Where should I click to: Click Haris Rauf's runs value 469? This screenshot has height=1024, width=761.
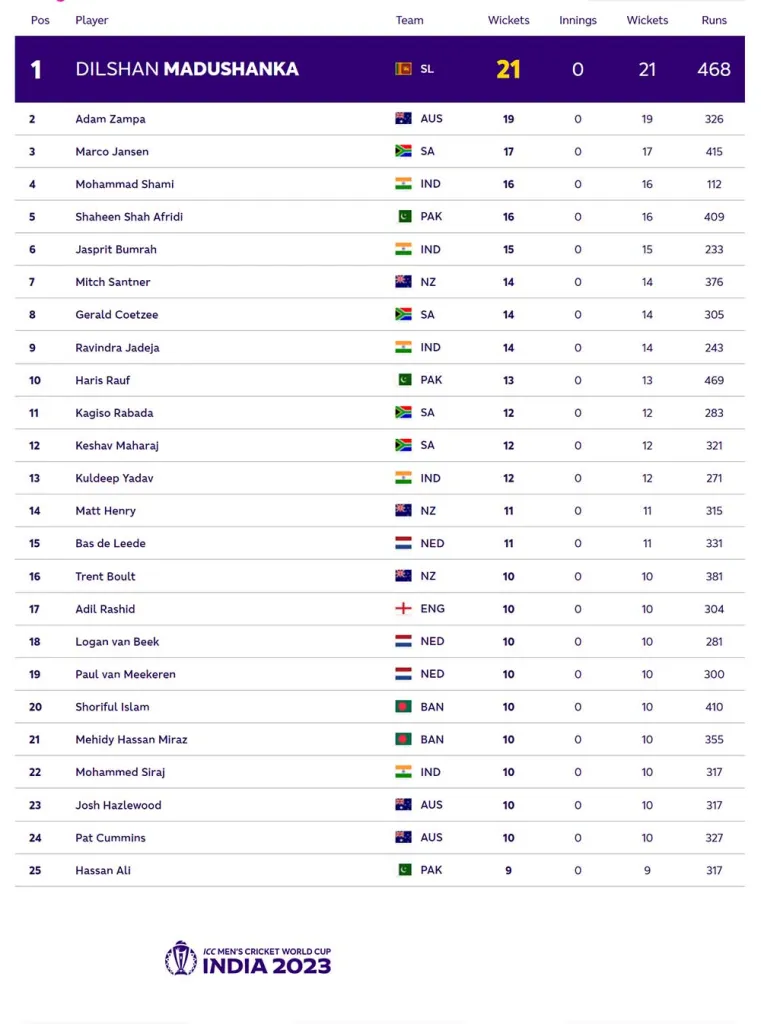coord(714,380)
